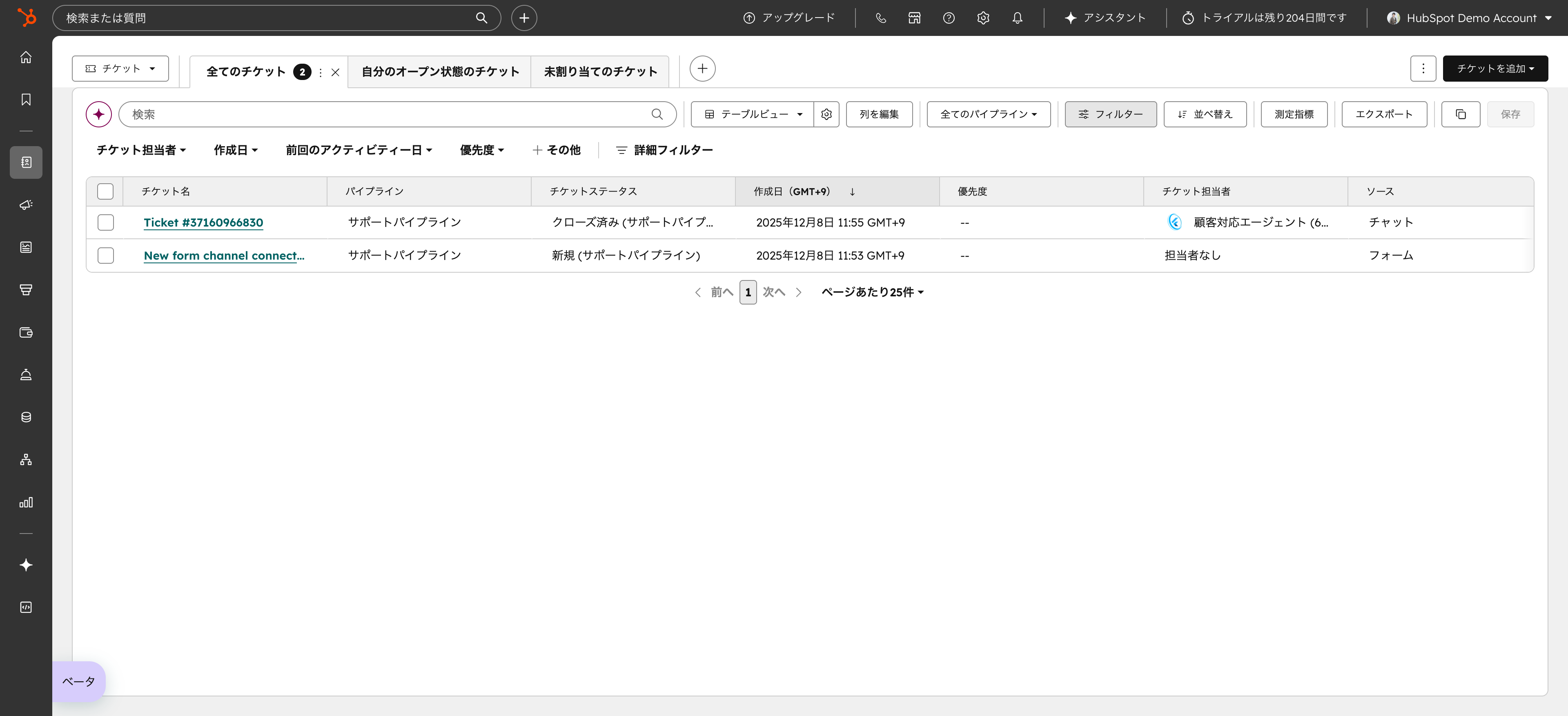Click the Home icon at the sidebar top
Image resolution: width=1568 pixels, height=716 pixels.
26,57
